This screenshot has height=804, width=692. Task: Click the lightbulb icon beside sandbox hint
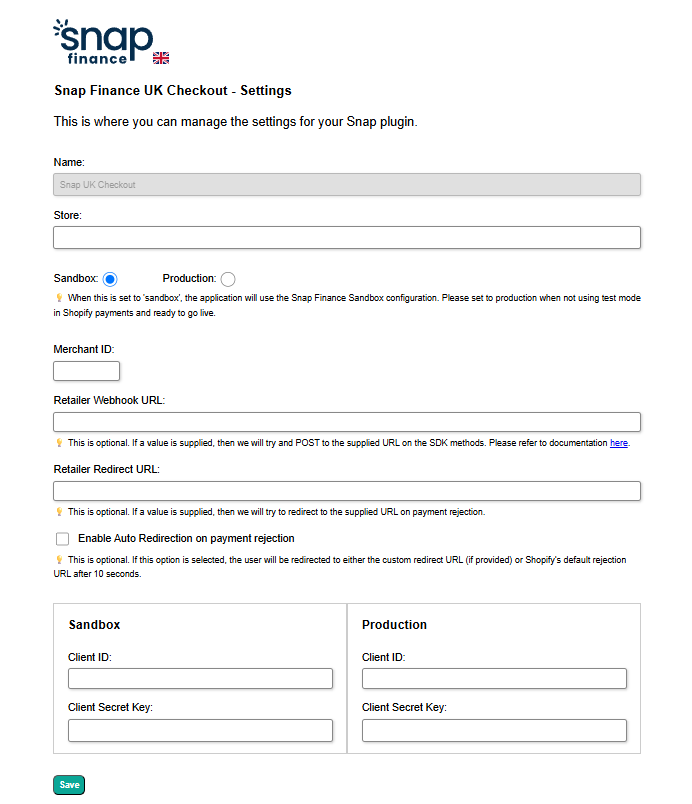click(59, 297)
